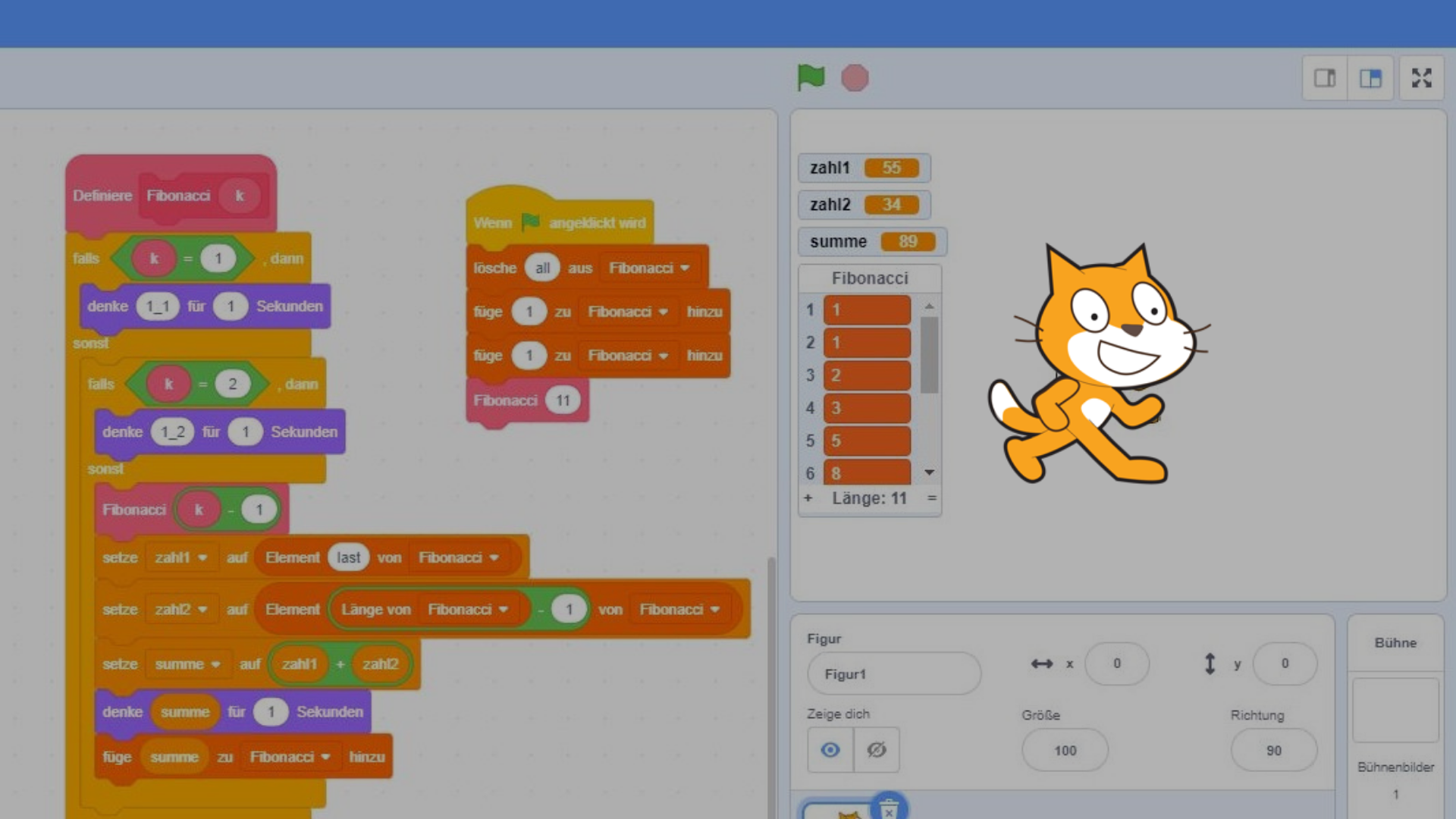The image size is (1456, 819).
Task: Select Fibonacci list item 5 with value 5
Action: tap(867, 441)
